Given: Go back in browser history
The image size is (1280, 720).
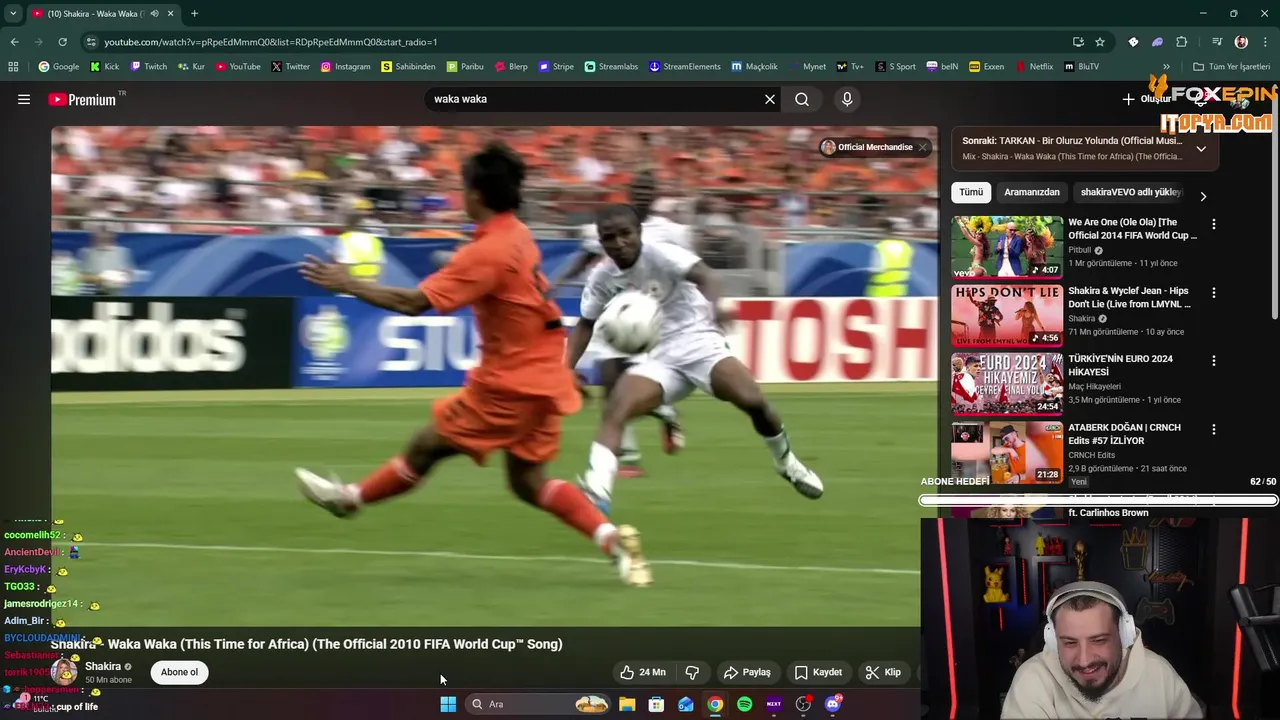Looking at the screenshot, I should click(14, 42).
